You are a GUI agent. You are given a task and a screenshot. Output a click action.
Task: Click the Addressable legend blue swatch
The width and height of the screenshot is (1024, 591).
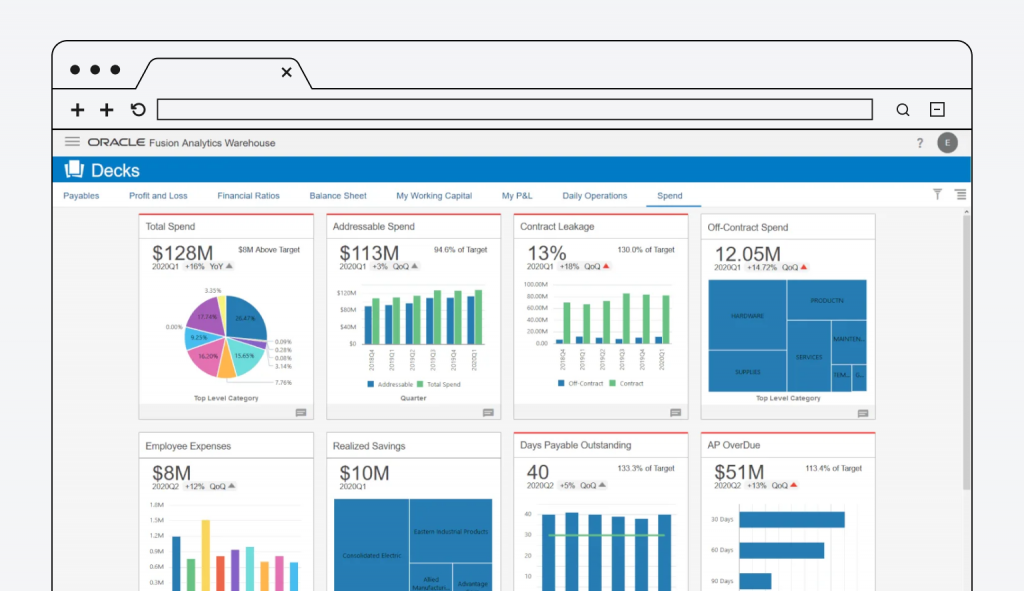pos(371,384)
